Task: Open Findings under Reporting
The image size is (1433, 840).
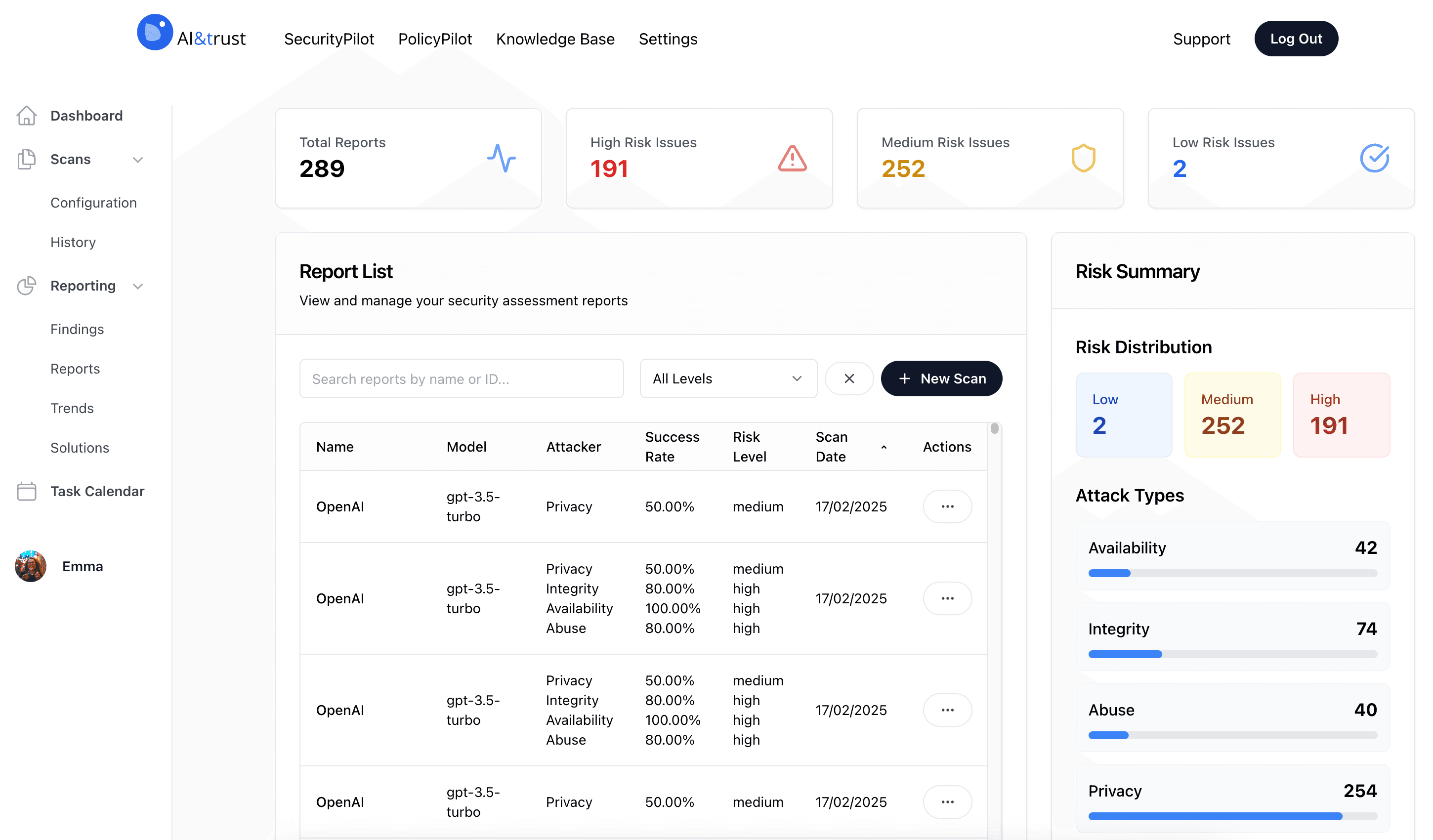Action: point(77,329)
